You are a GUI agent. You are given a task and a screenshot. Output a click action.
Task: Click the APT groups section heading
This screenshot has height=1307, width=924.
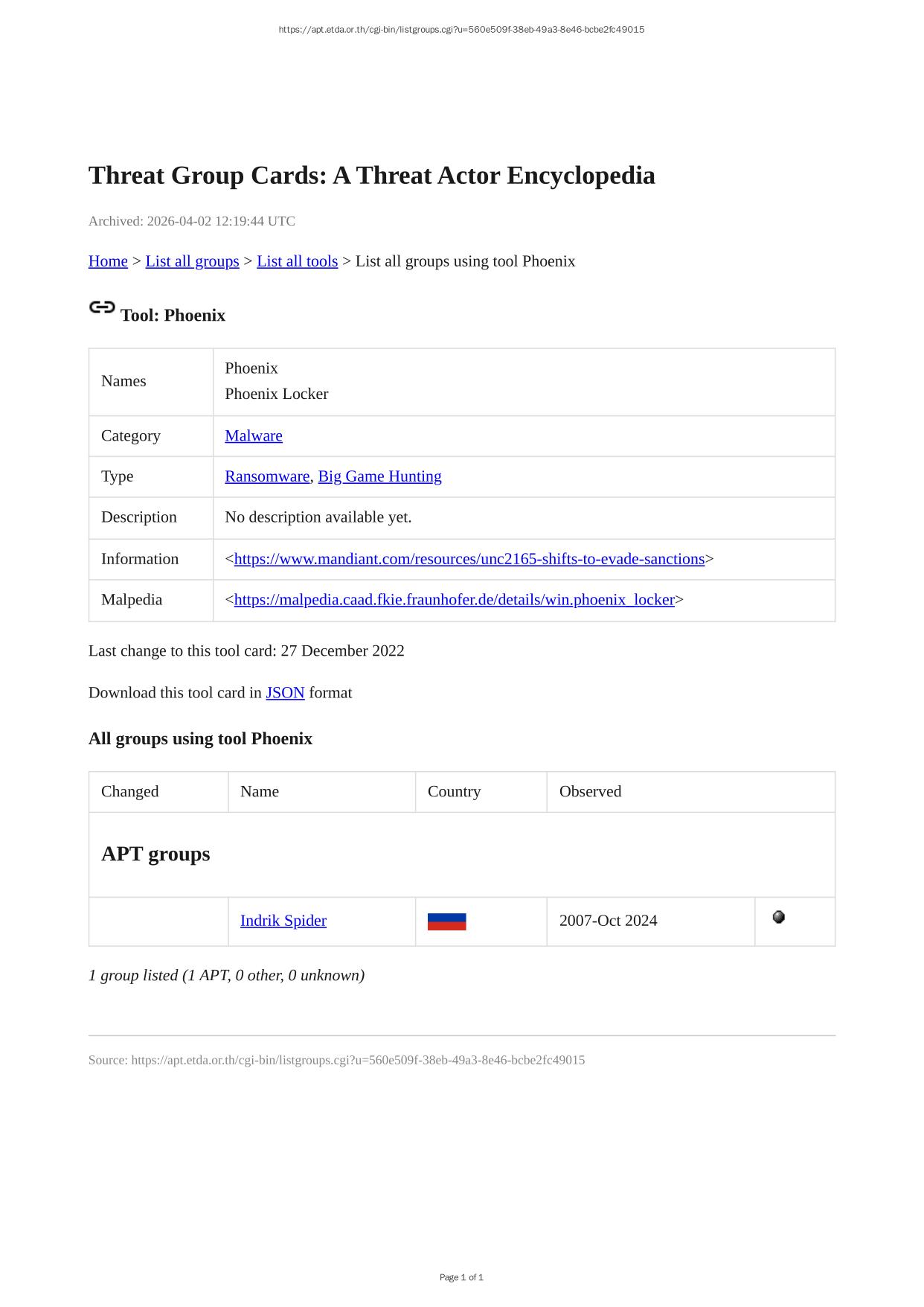pyautogui.click(x=155, y=854)
